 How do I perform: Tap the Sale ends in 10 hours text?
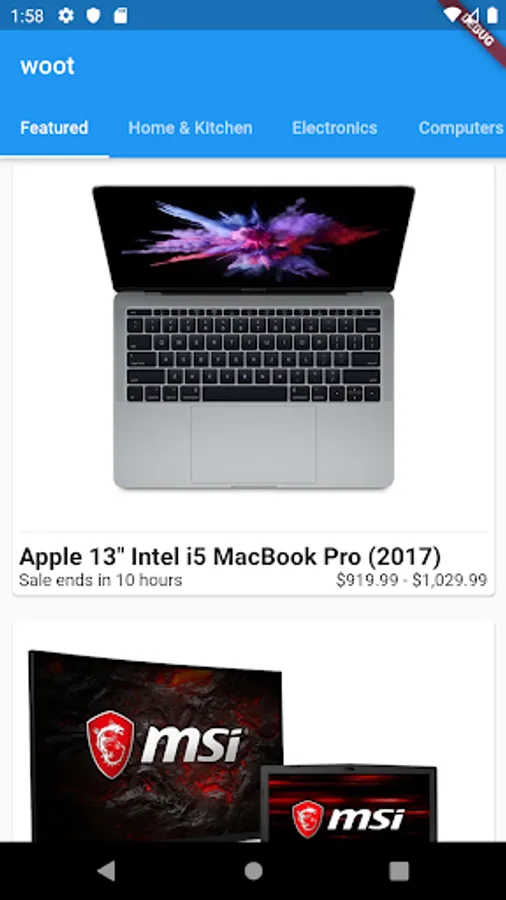[x=100, y=580]
